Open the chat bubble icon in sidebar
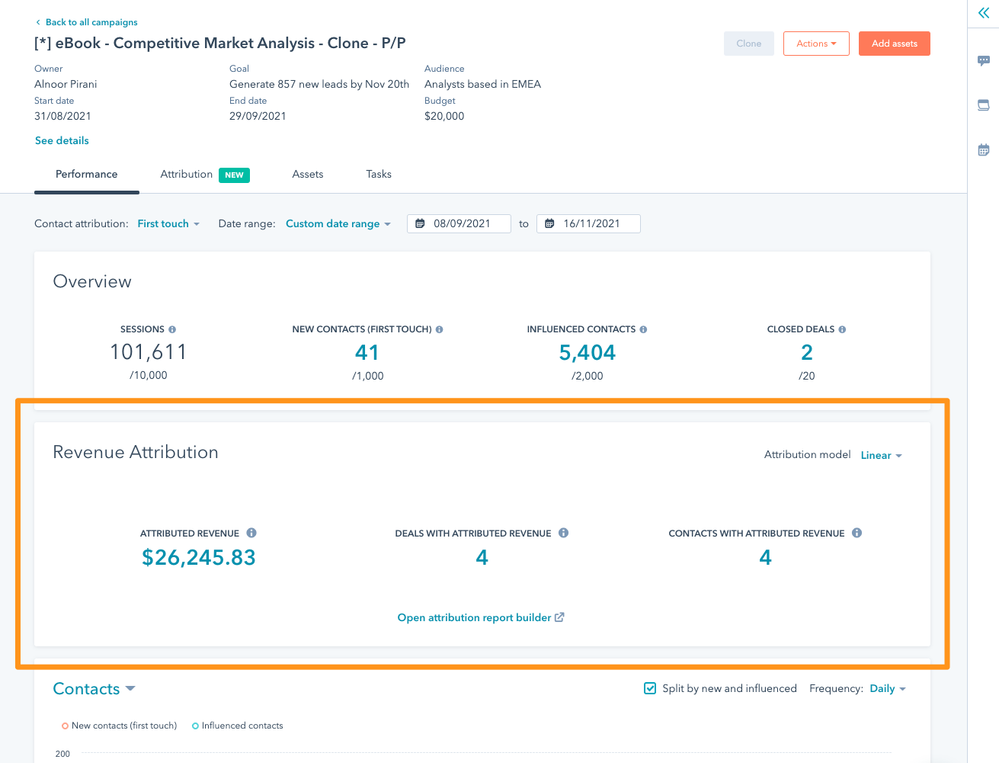The width and height of the screenshot is (999, 763). coord(984,61)
